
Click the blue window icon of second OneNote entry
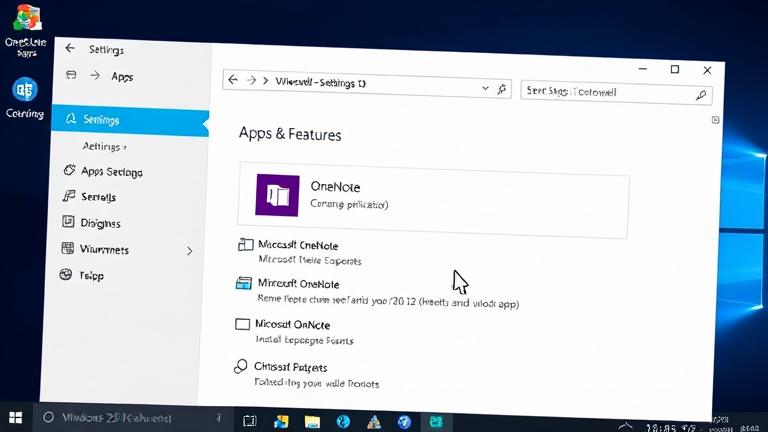[x=243, y=283]
